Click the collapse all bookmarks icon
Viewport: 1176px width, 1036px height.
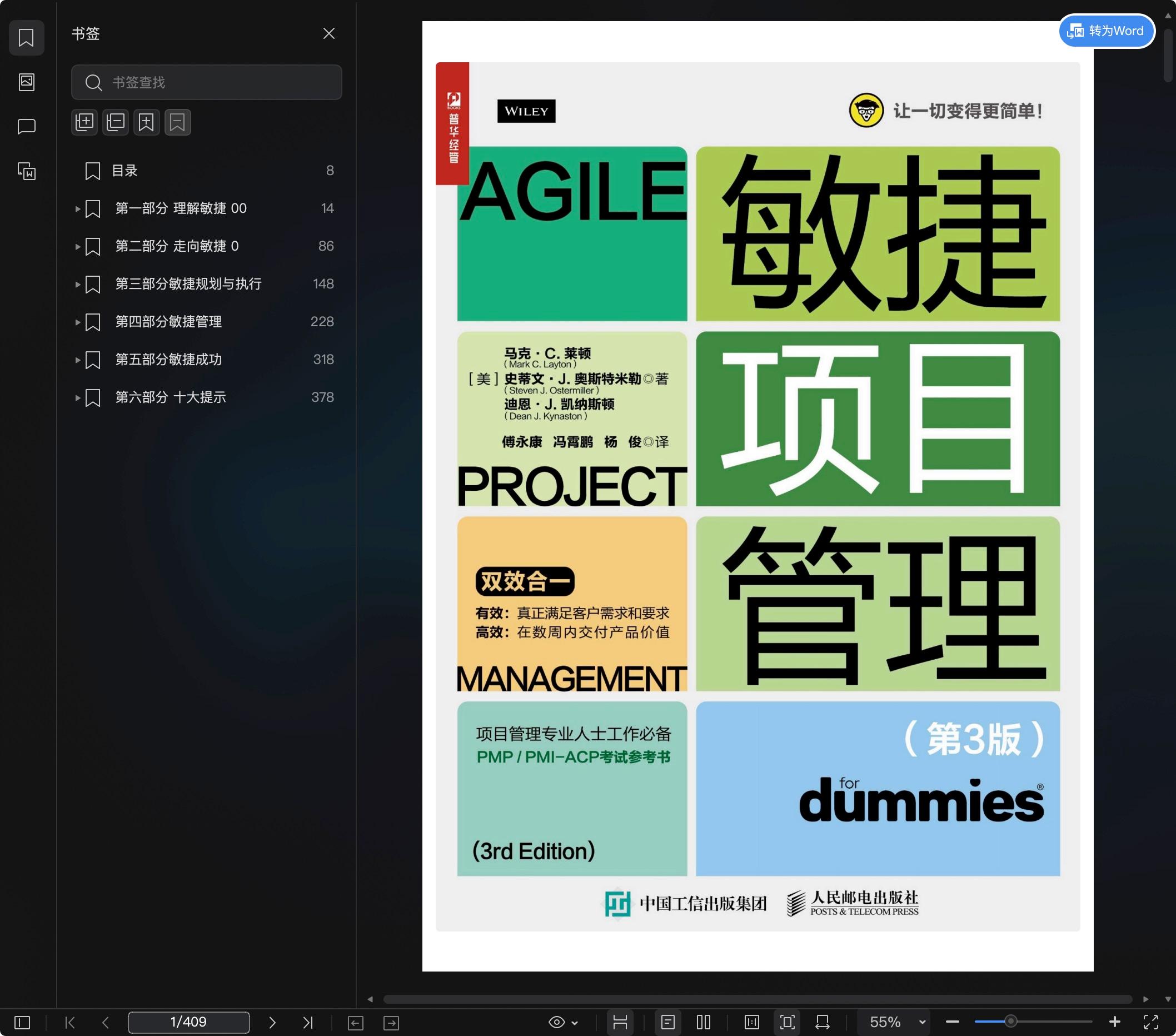pyautogui.click(x=116, y=122)
